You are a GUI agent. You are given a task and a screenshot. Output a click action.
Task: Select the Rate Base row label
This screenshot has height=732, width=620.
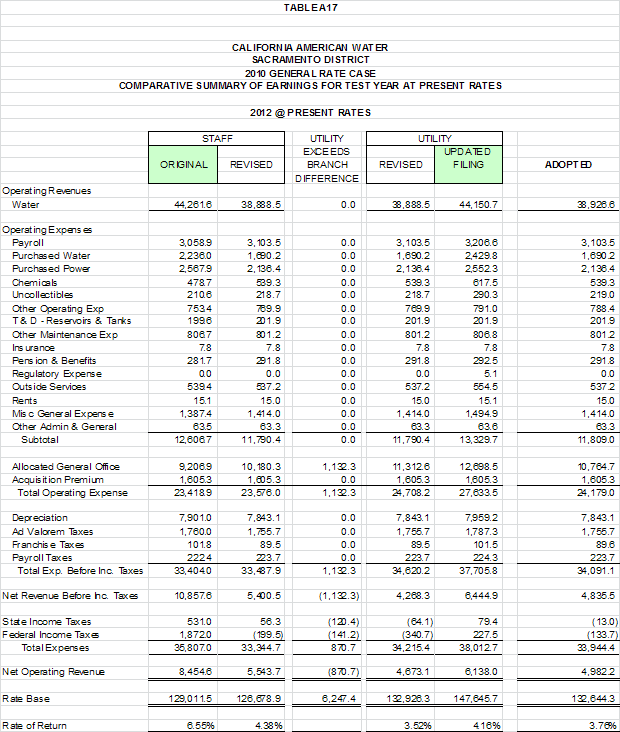pyautogui.click(x=26, y=698)
